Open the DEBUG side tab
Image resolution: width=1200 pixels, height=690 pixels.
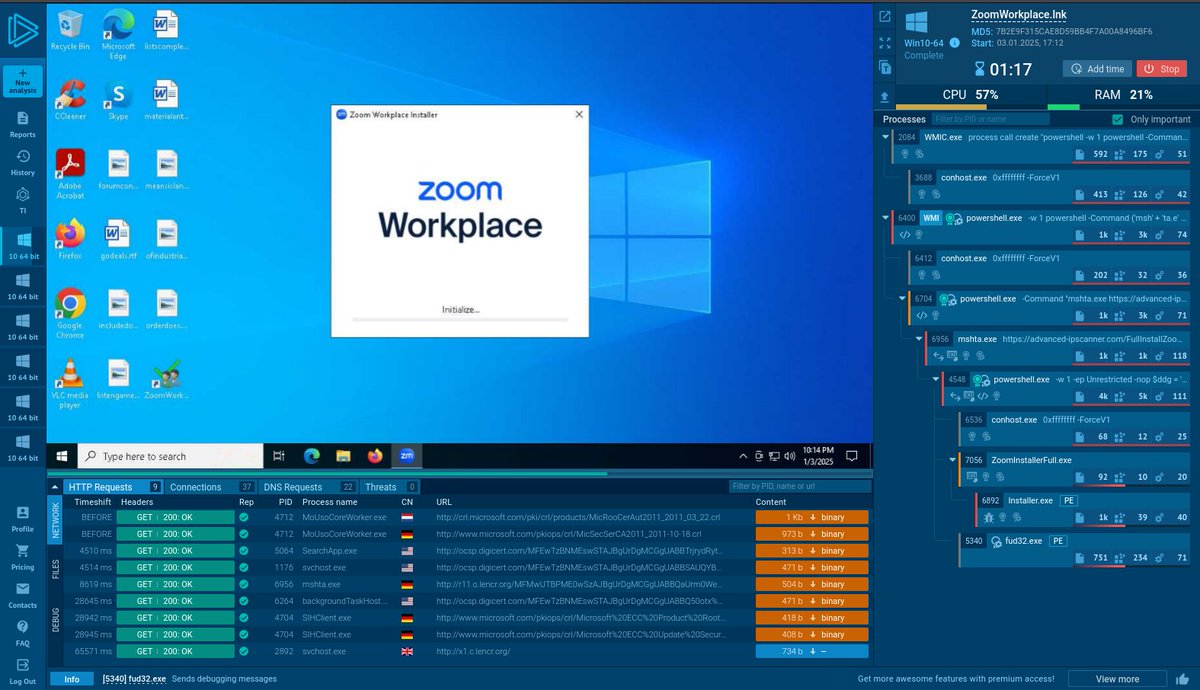[55, 622]
